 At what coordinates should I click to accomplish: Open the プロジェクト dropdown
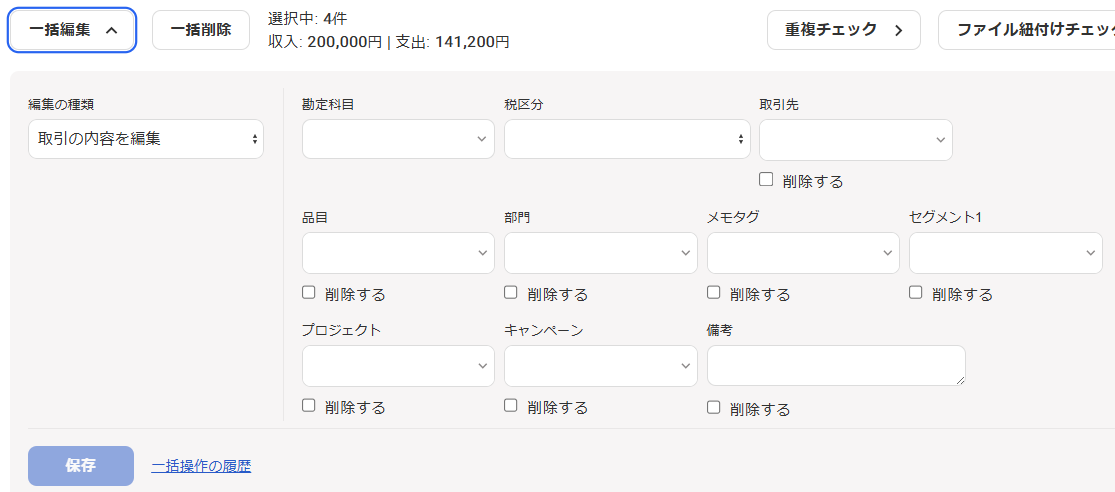[398, 366]
